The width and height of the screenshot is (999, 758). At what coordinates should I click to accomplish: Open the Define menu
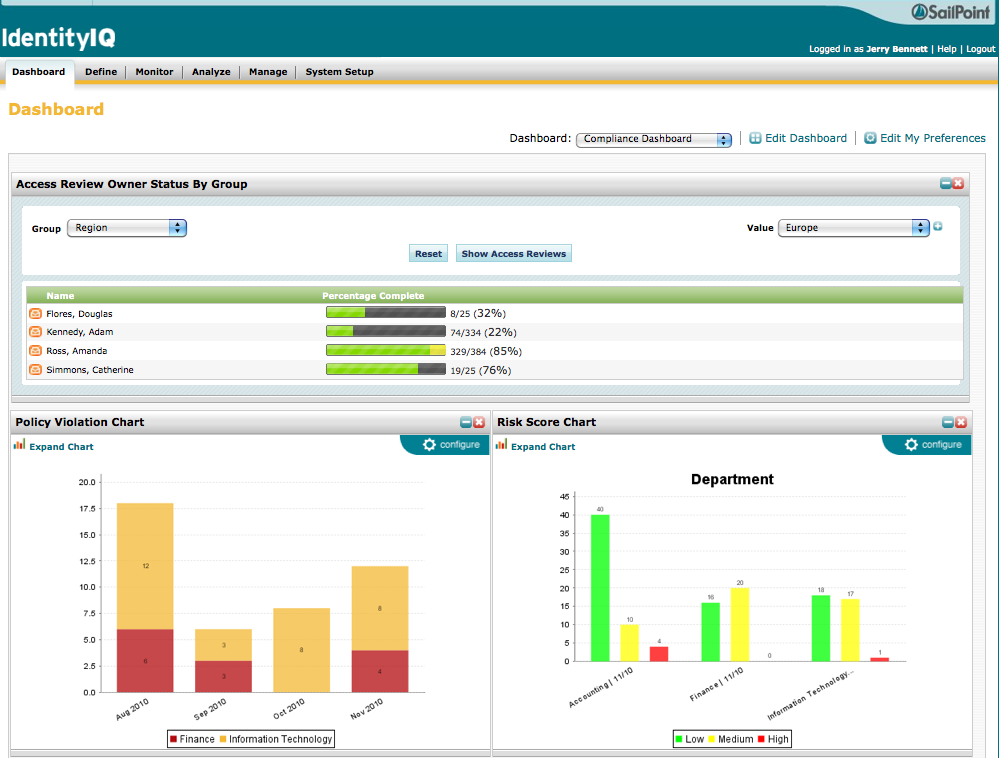click(x=101, y=72)
